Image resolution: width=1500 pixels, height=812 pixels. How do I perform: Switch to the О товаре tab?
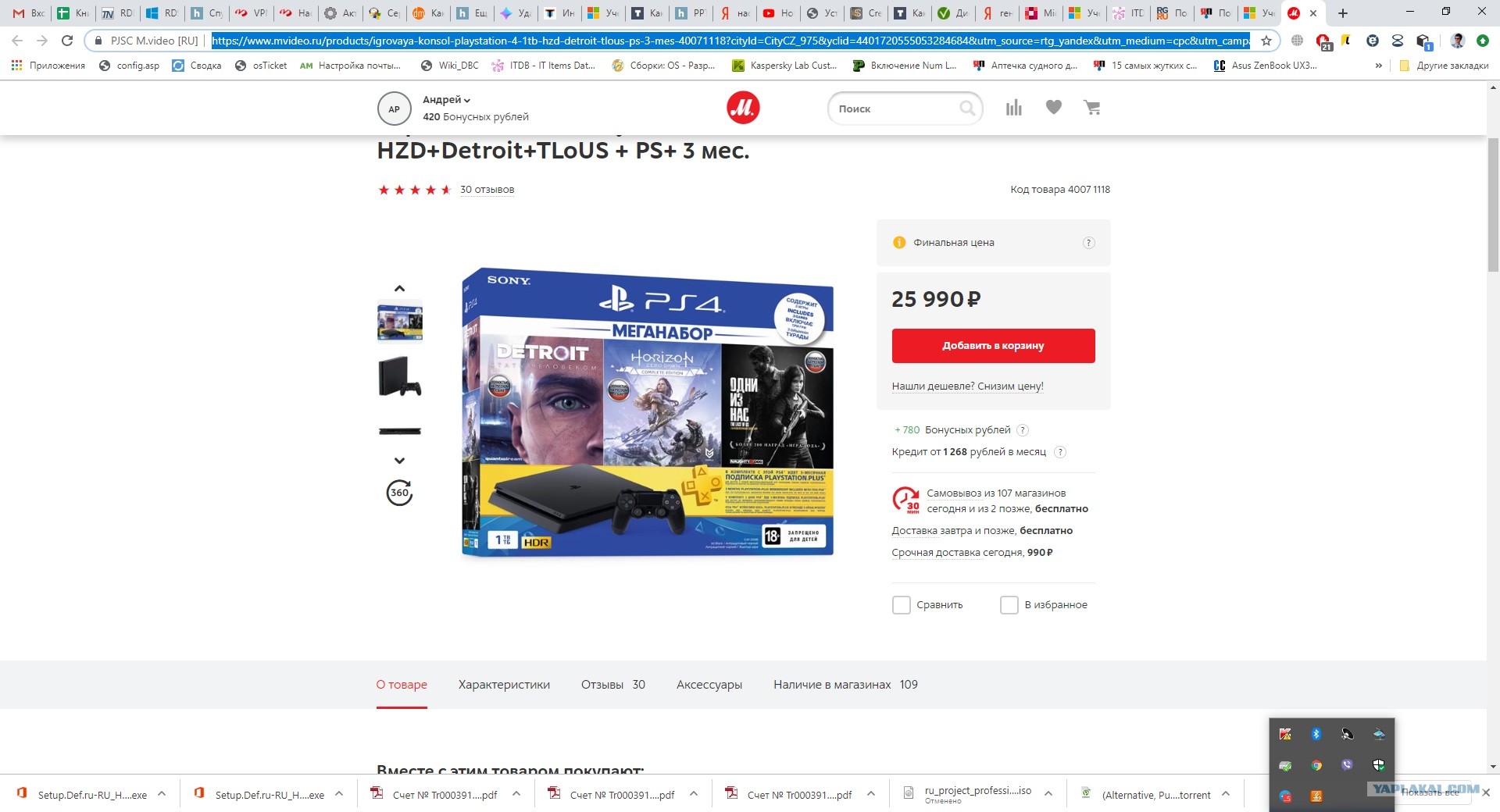[x=402, y=685]
